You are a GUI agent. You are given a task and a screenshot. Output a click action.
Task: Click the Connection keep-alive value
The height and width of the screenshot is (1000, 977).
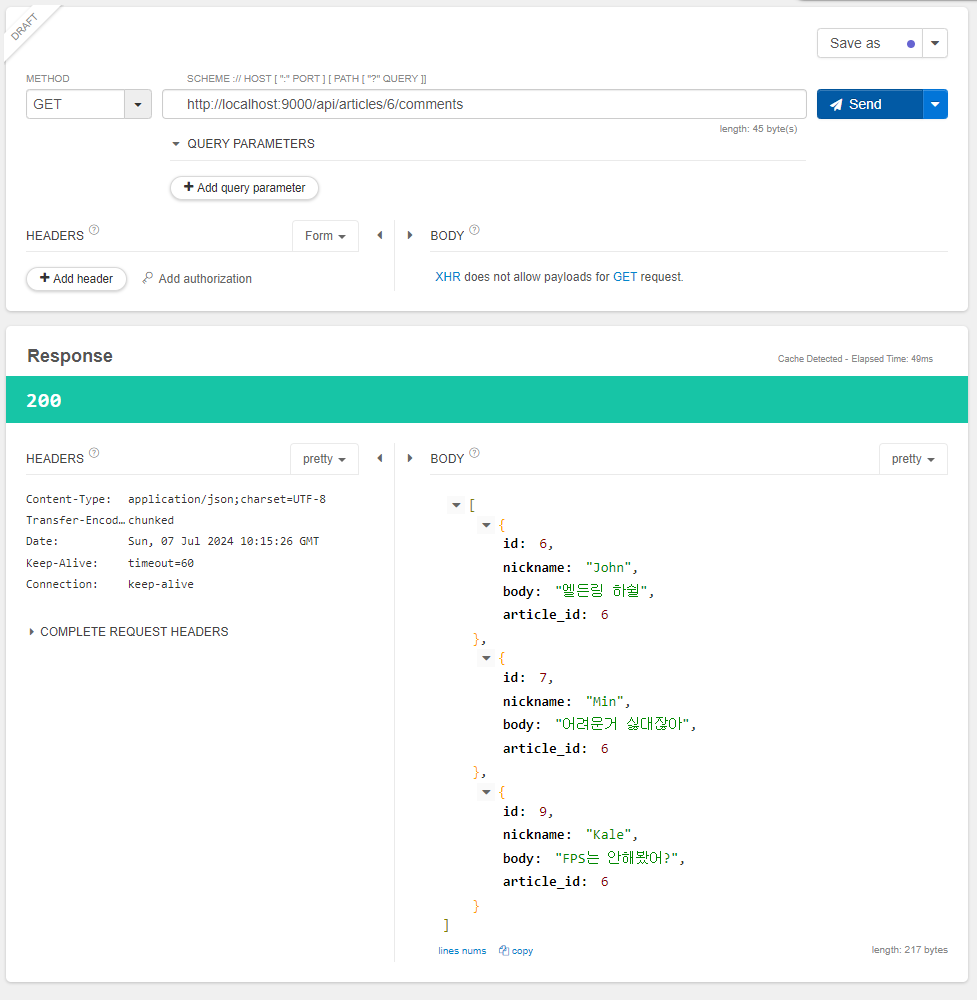(x=161, y=584)
